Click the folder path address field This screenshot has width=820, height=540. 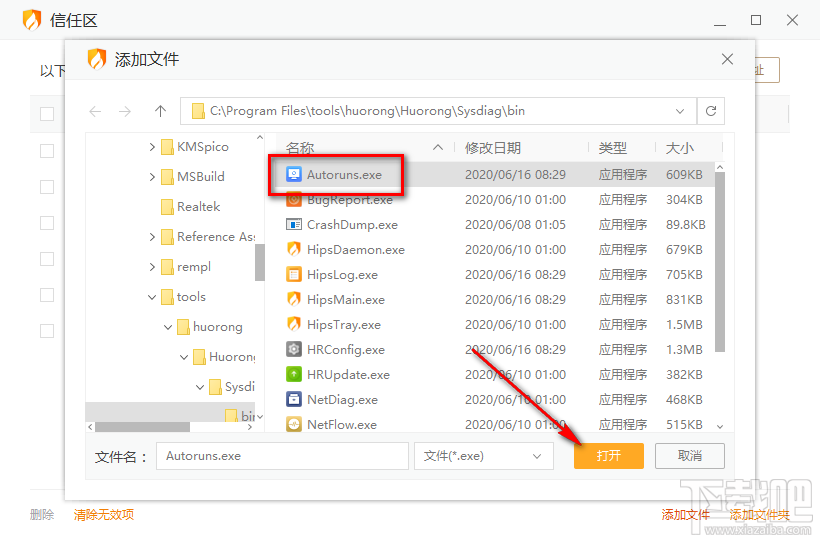coord(438,111)
